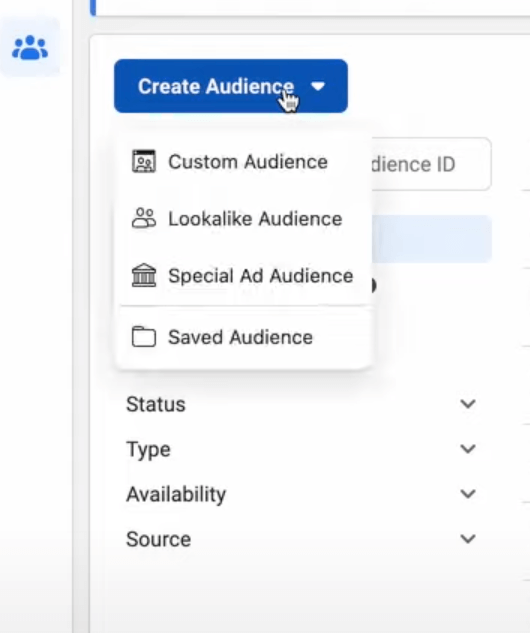Screen dimensions: 530x633
Task: Click the Custom Audience window icon
Action: tap(144, 161)
